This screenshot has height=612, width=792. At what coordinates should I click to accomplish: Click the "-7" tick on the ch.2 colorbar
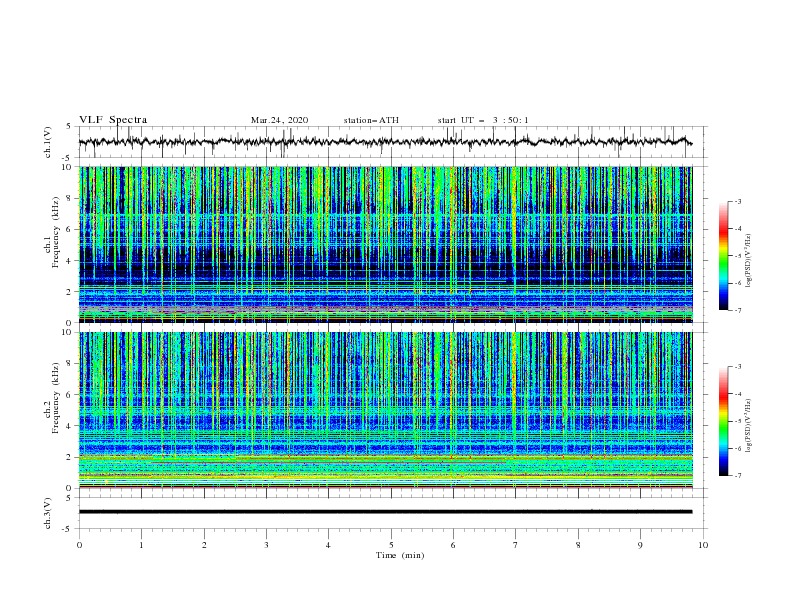coord(737,476)
